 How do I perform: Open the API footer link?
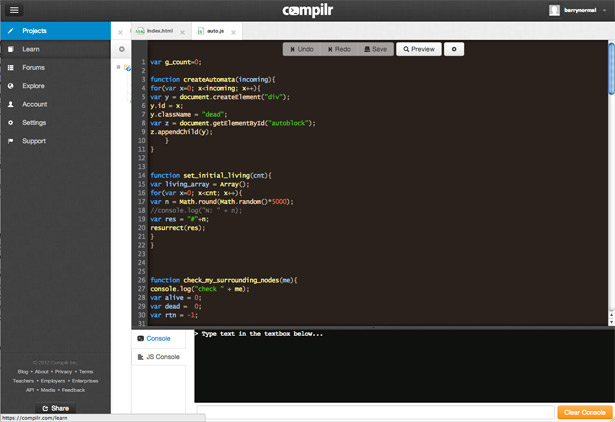coord(30,390)
